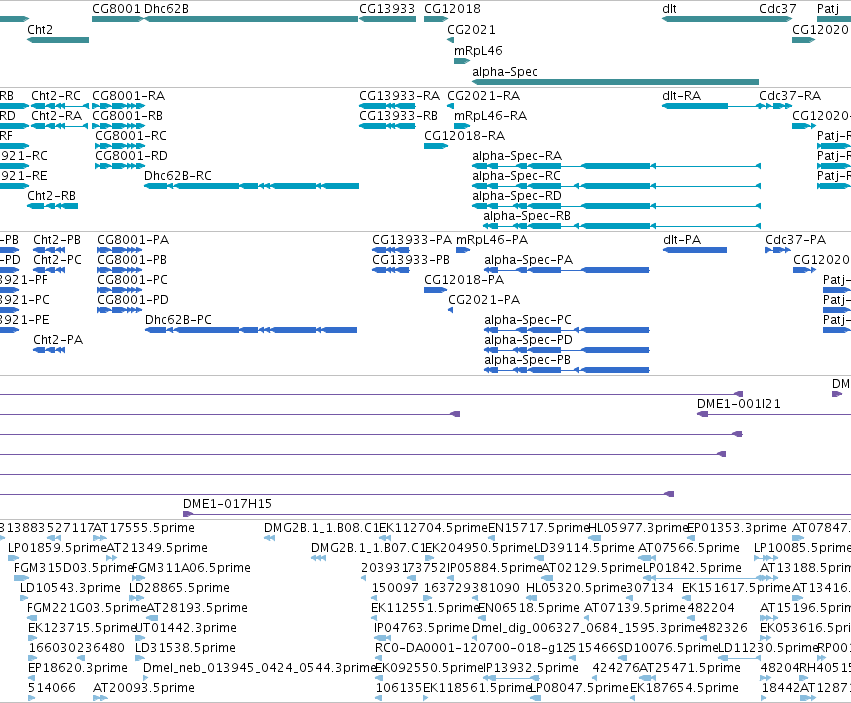
Task: Open EST LD31538.5prime label
Action: coord(185,648)
